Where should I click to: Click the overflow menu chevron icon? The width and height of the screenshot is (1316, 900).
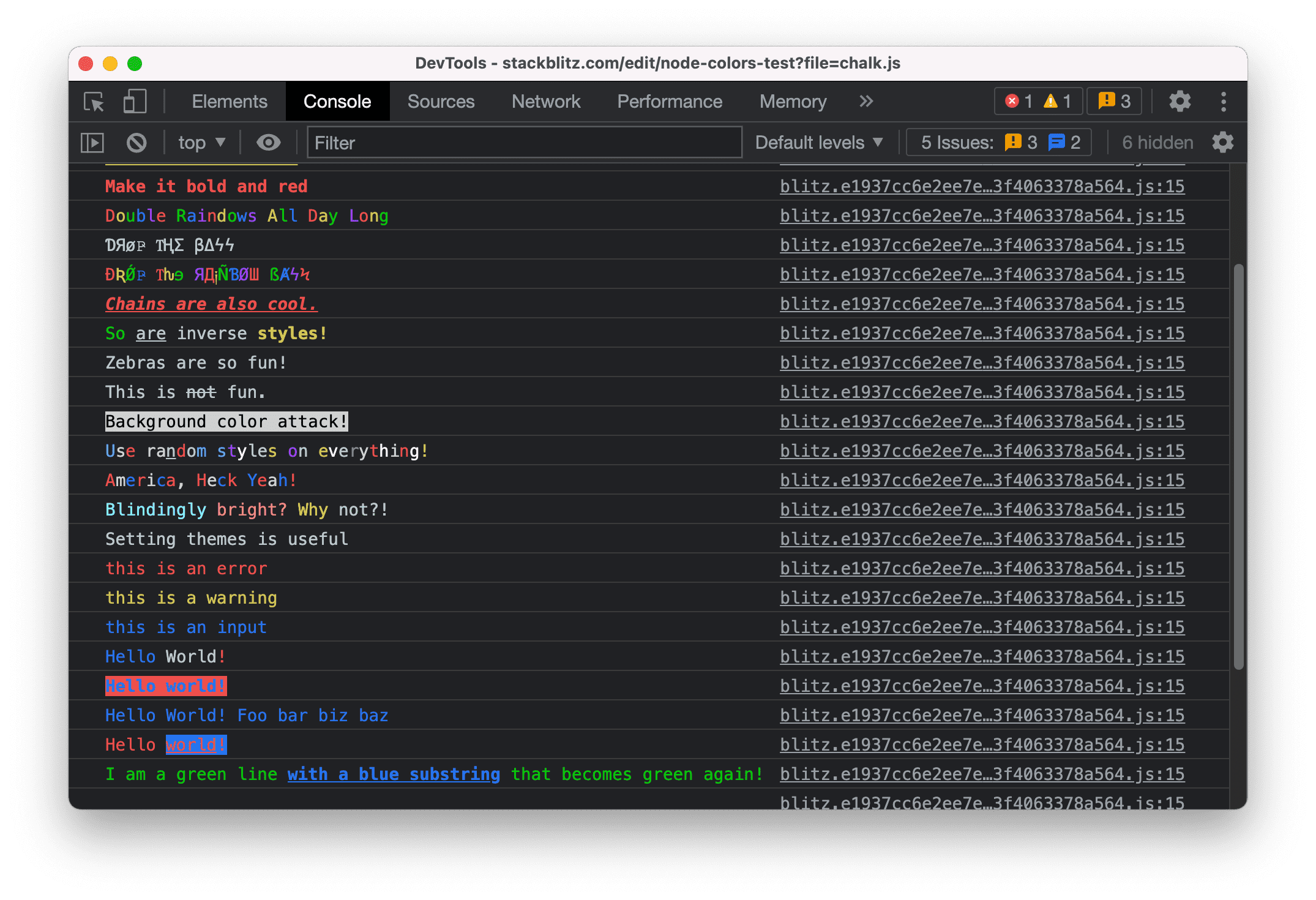[x=867, y=101]
